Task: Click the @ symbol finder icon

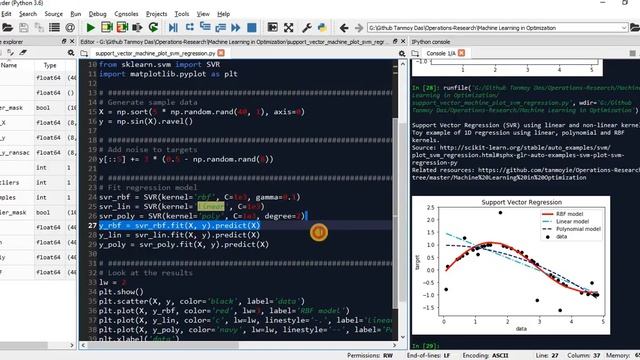Action: click(70, 28)
